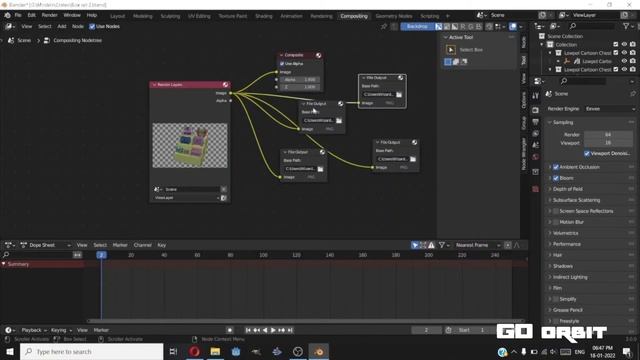Viewport: 640px width, 360px height.
Task: Click the Composite node preview icon
Action: click(318, 55)
